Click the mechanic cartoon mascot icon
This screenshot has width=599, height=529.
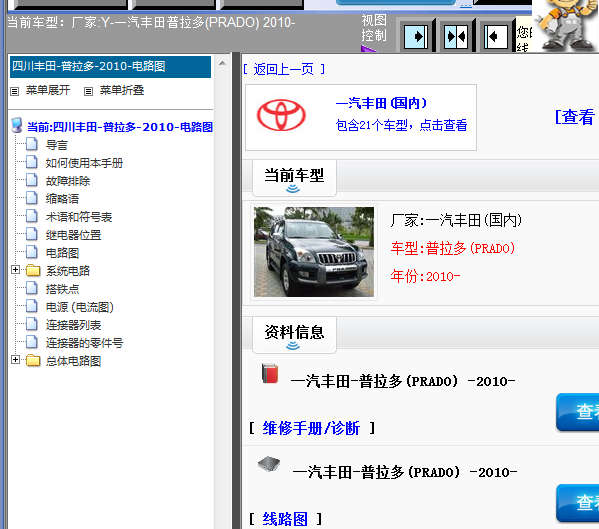pos(565,25)
